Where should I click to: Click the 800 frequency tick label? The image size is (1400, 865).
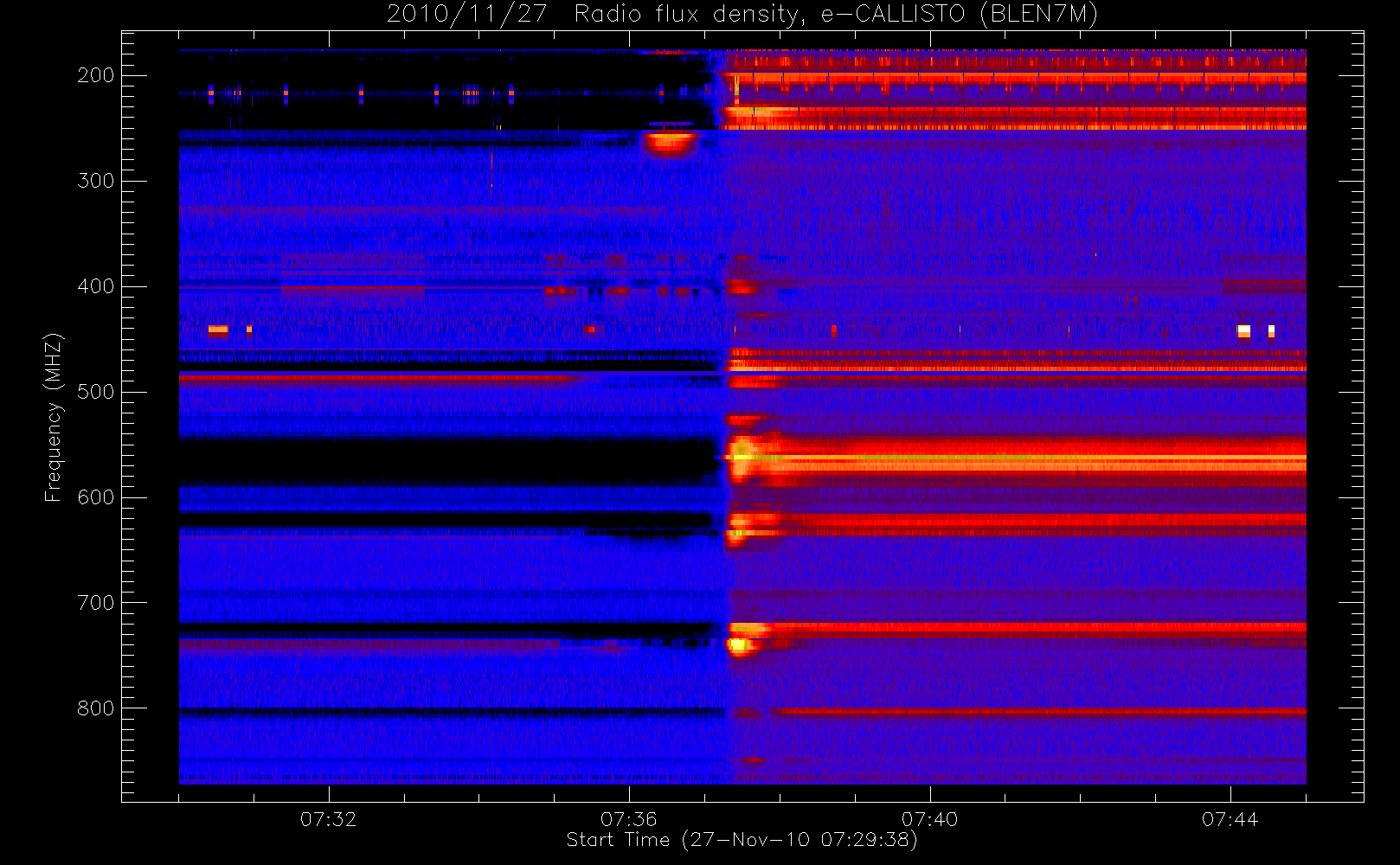pos(95,708)
